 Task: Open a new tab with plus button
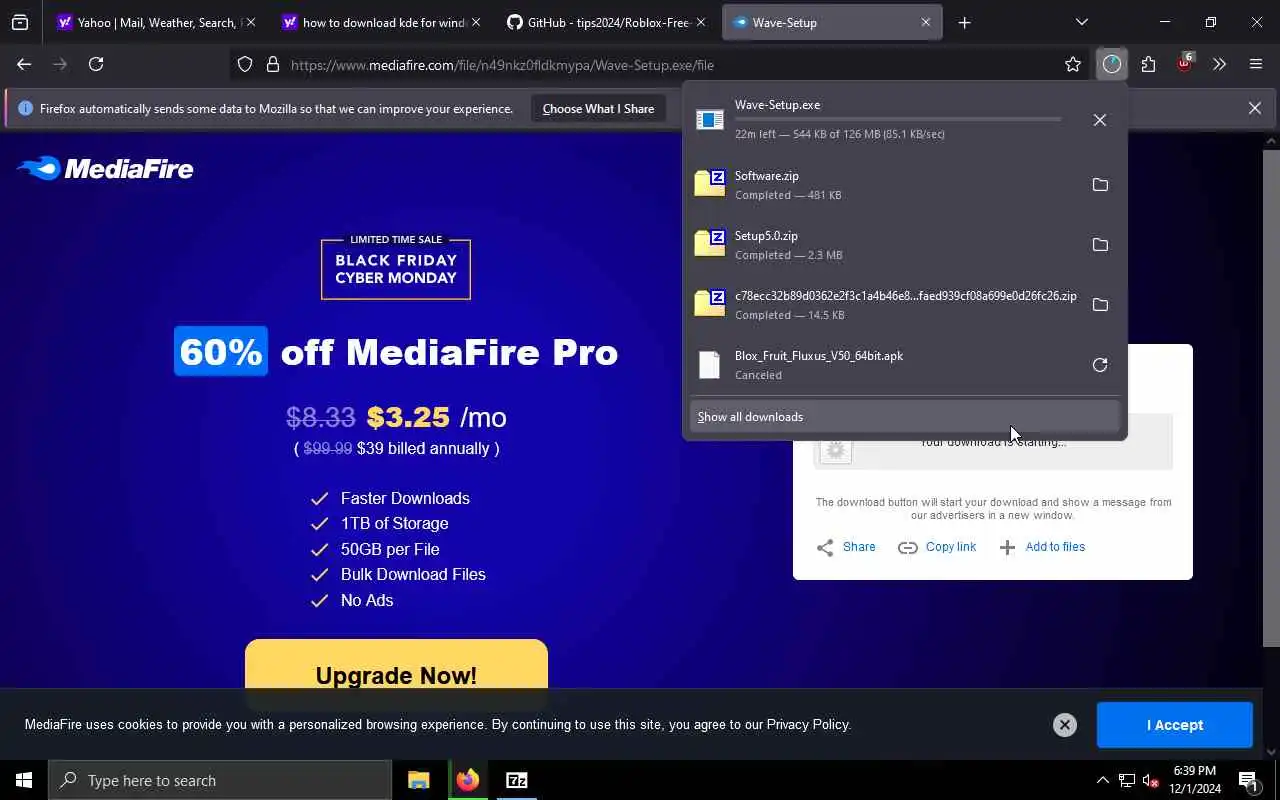pyautogui.click(x=964, y=22)
